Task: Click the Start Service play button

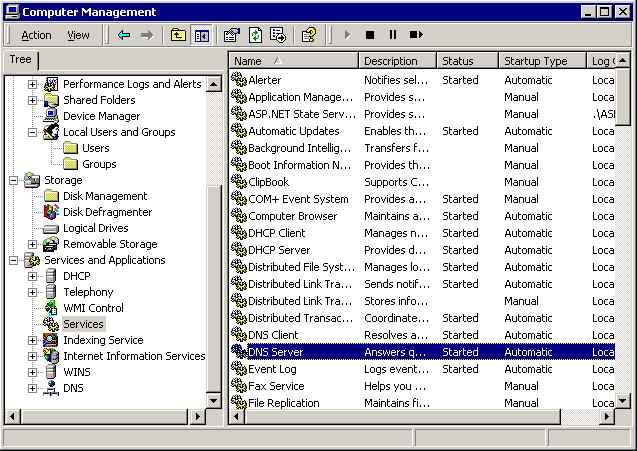Action: coord(347,35)
